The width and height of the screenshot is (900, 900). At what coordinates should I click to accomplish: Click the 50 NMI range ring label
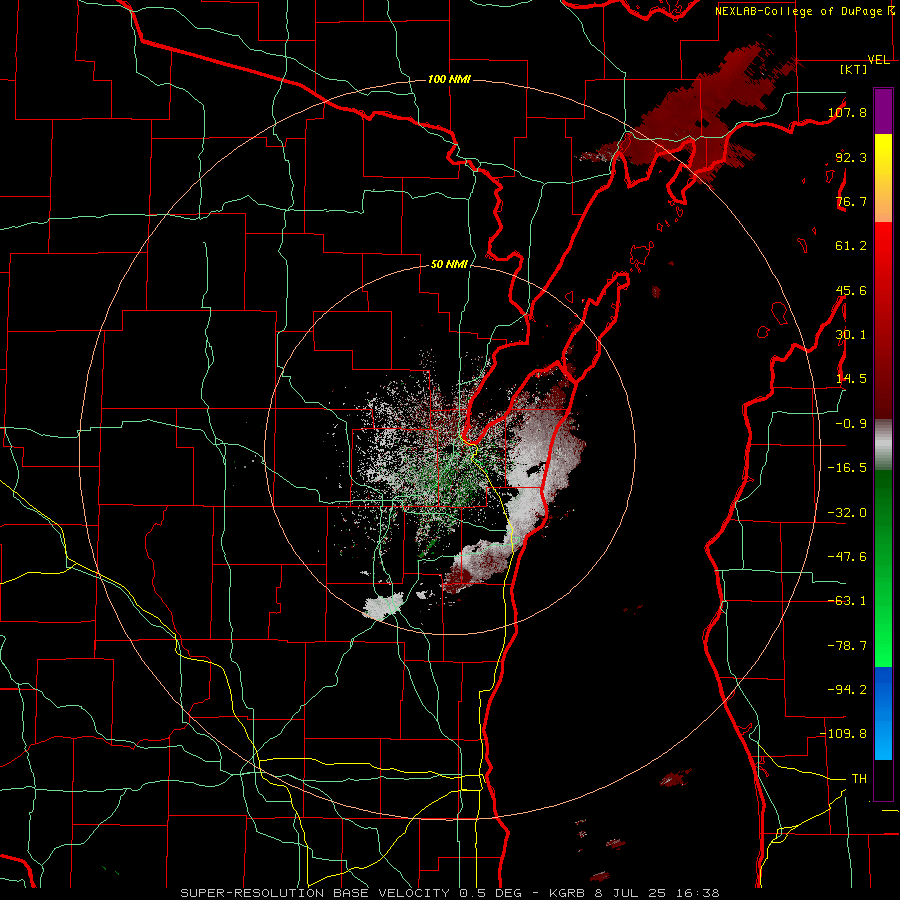(449, 265)
